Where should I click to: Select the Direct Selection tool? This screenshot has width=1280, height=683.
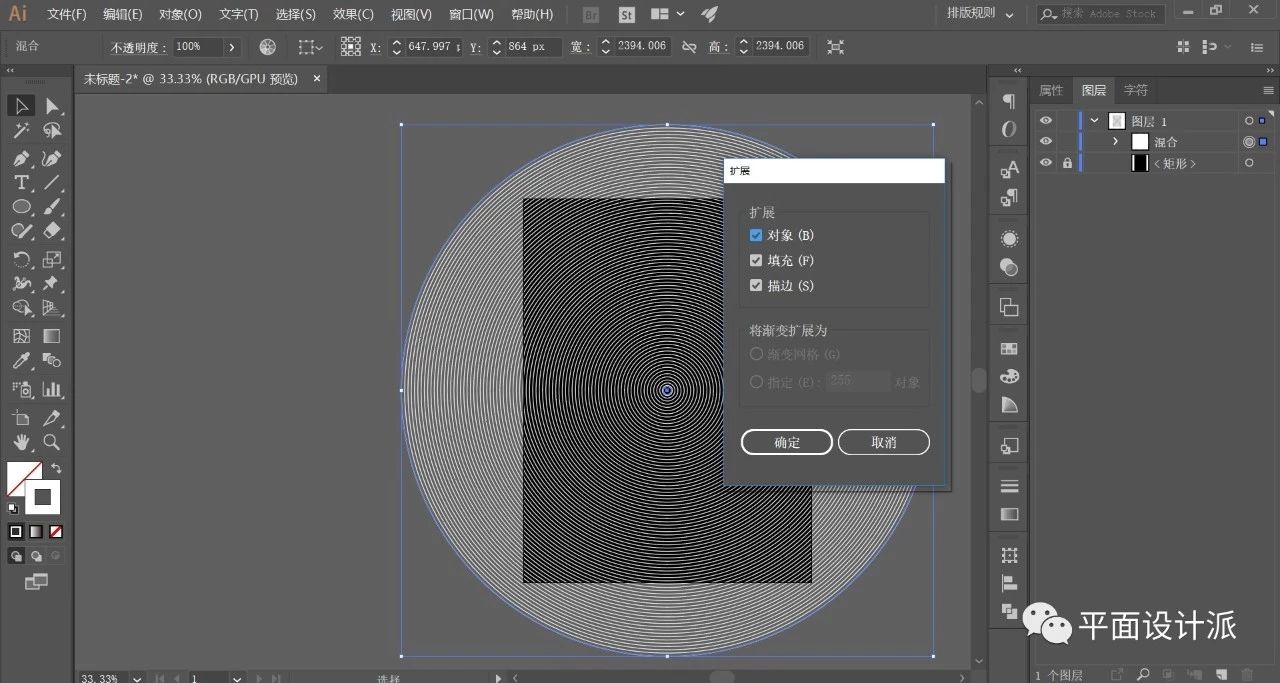52,106
